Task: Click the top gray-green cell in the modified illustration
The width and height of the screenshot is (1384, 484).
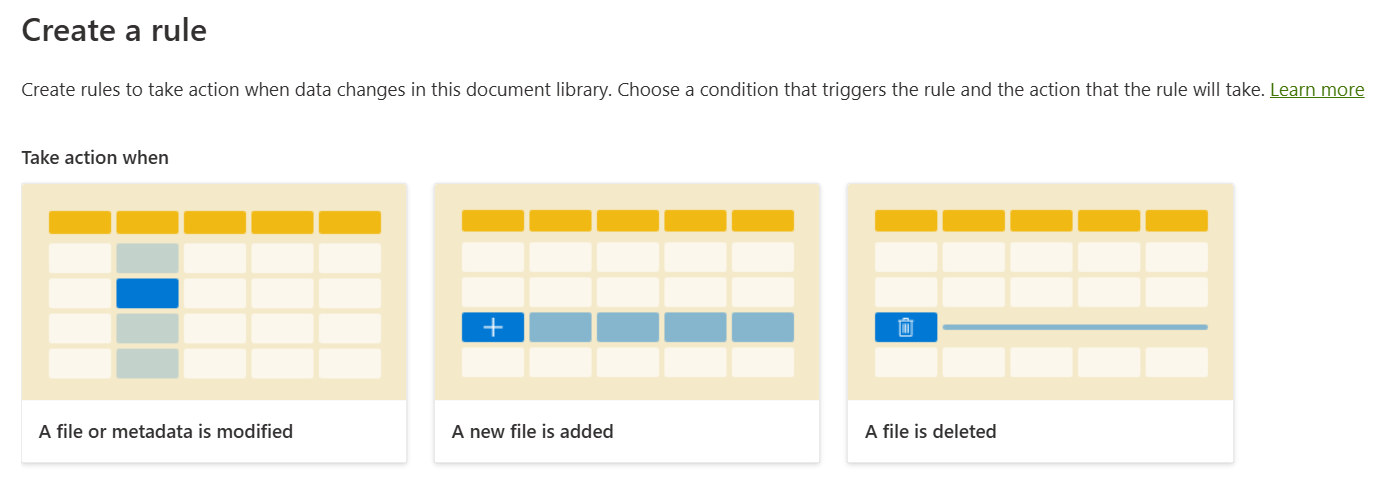Action: point(147,258)
